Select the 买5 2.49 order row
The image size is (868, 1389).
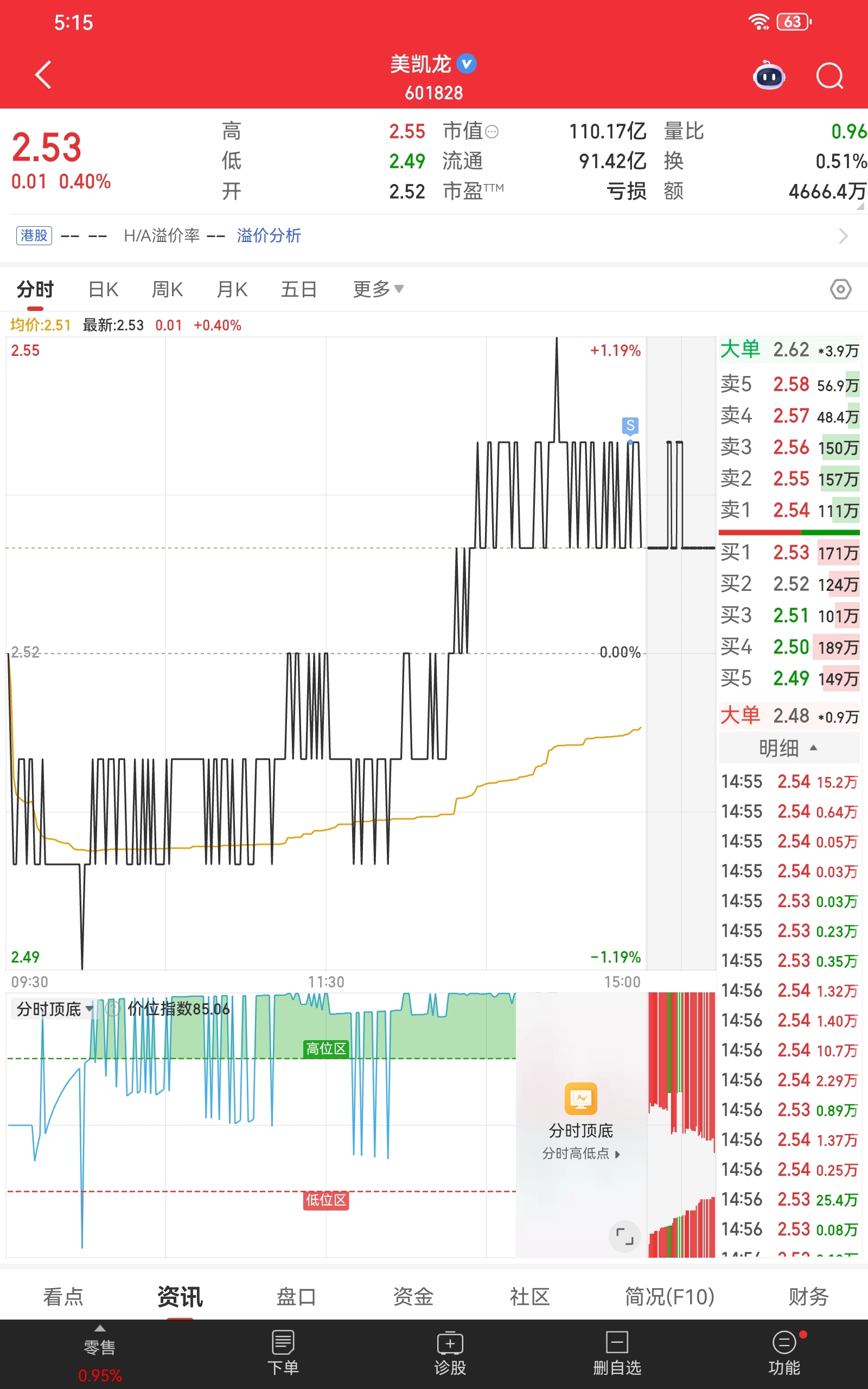coord(789,678)
